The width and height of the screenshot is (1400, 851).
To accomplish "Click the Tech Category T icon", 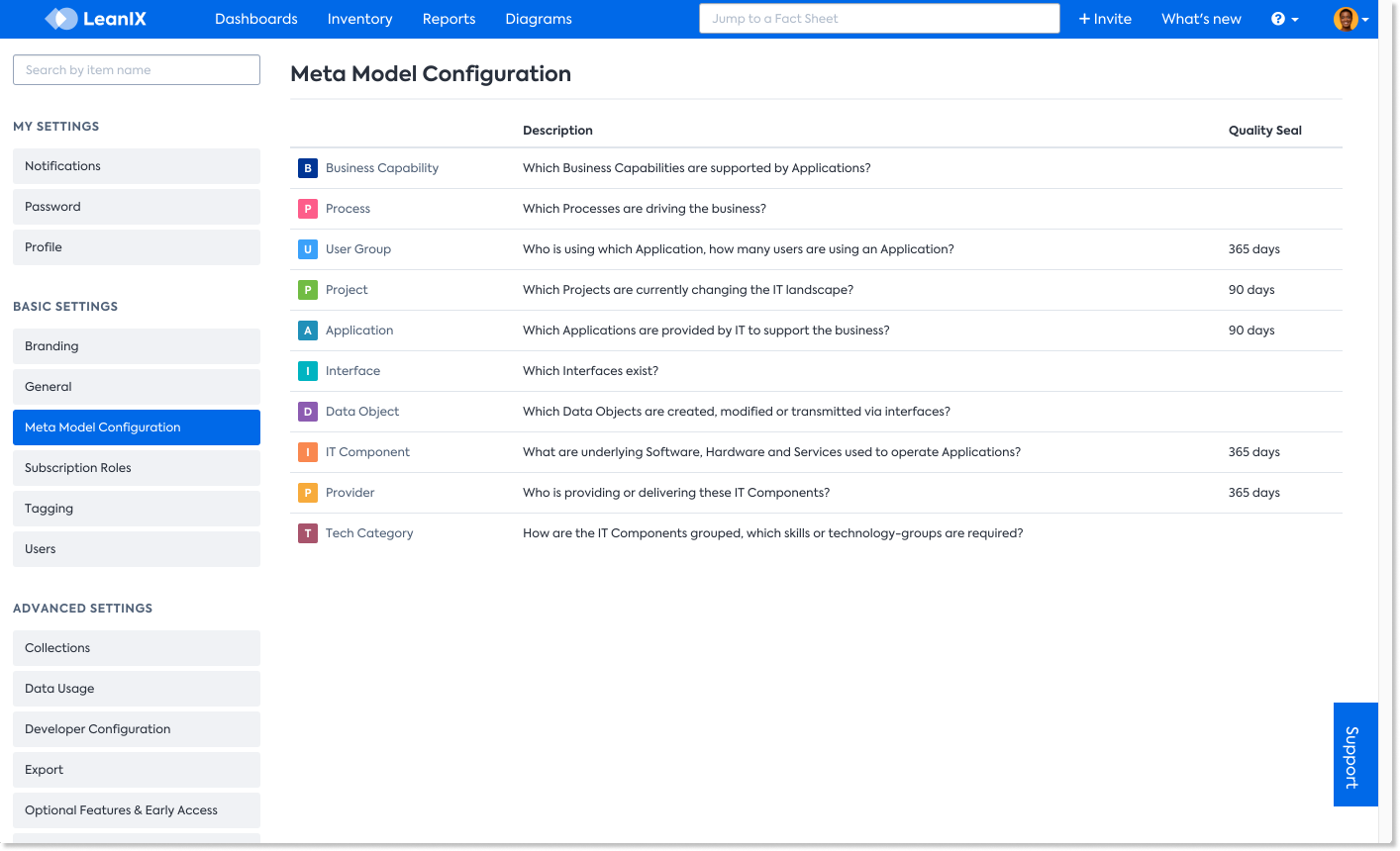I will pos(308,533).
